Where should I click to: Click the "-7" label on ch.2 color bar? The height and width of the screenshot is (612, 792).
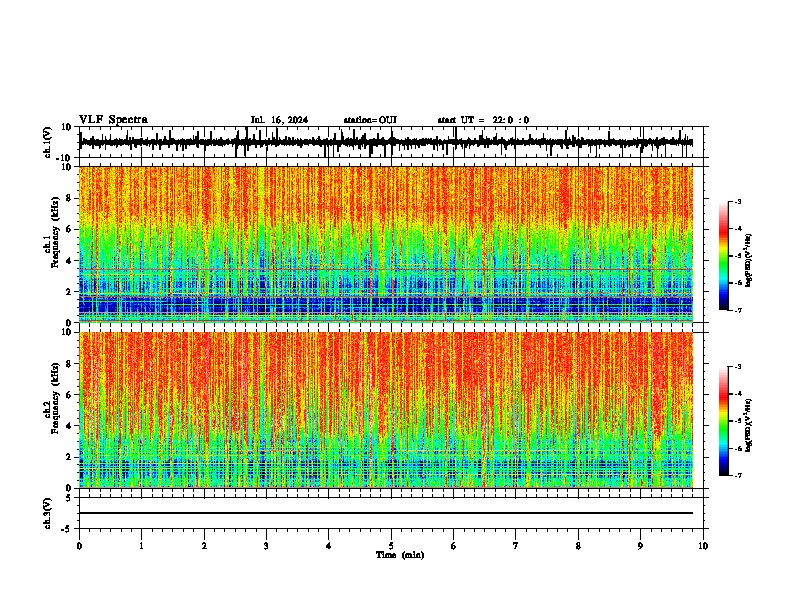point(738,475)
